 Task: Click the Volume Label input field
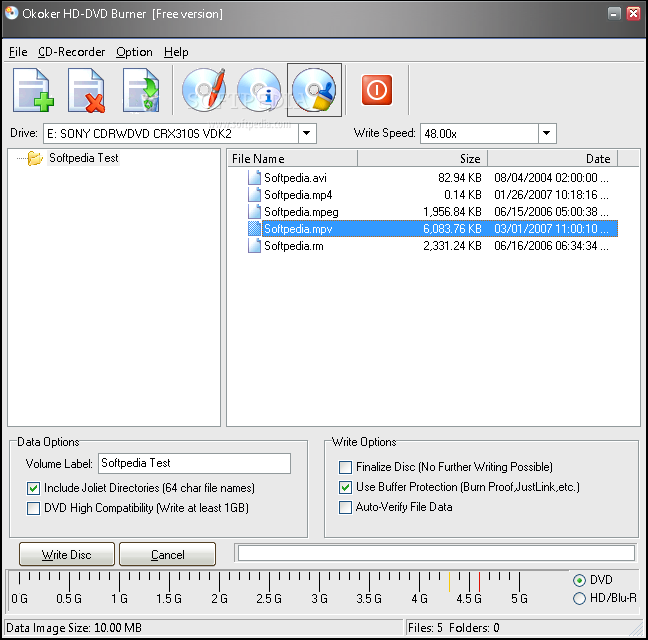coord(194,463)
